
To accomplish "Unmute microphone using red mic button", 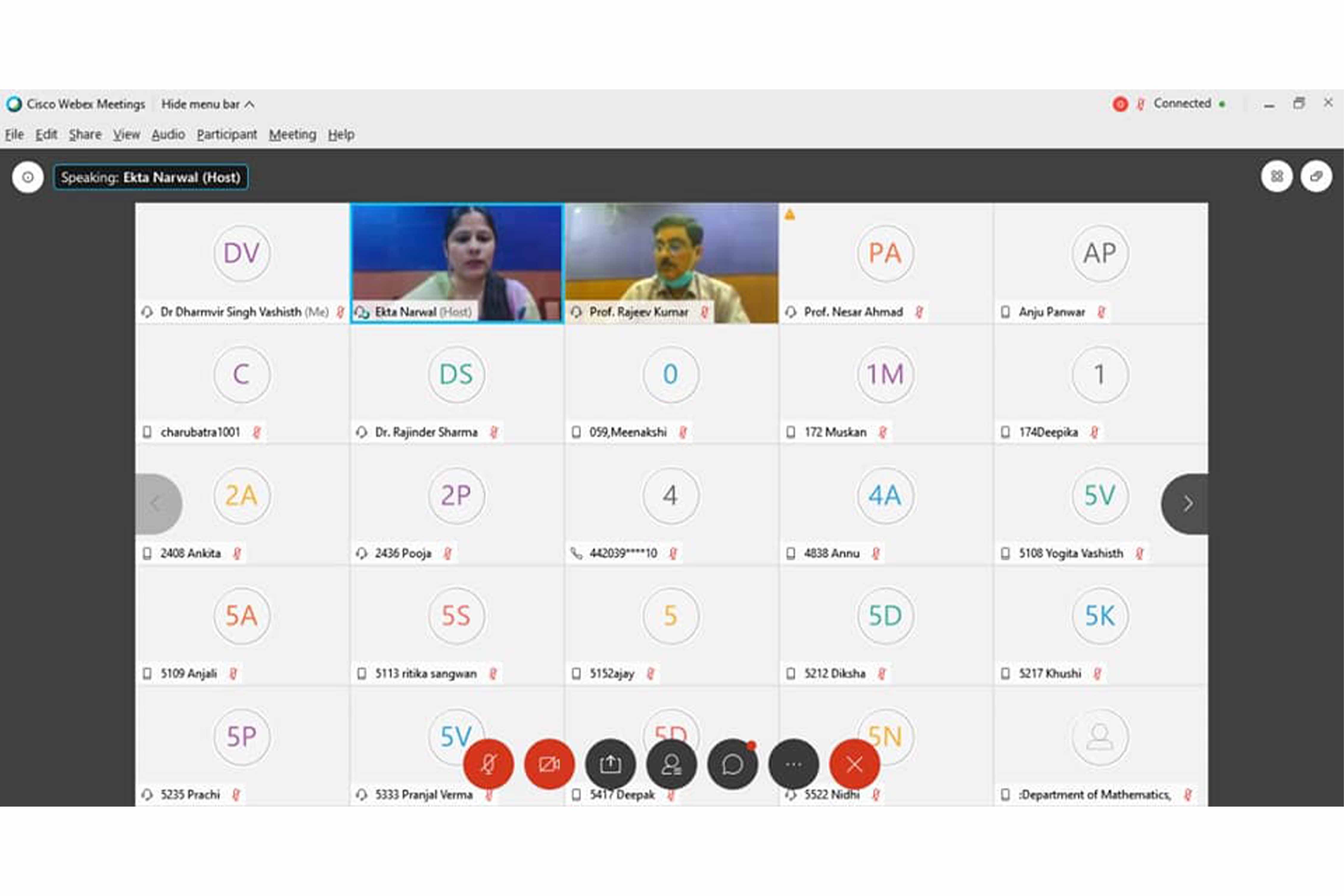I will (488, 764).
